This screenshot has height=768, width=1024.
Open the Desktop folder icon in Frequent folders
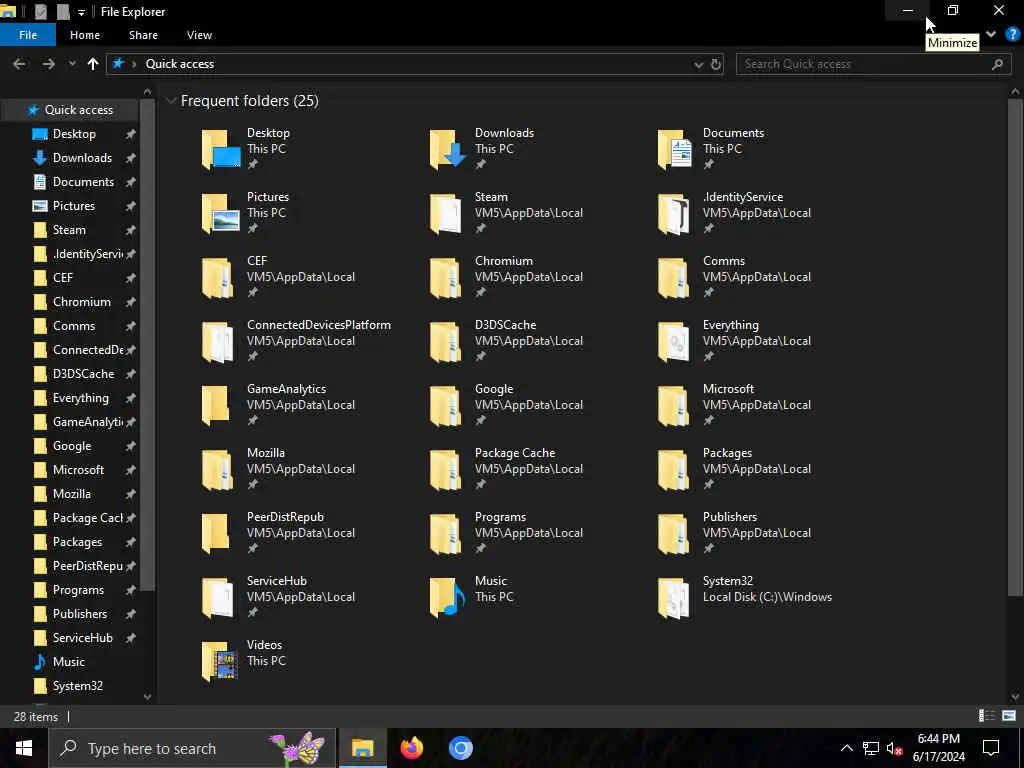[x=221, y=149]
